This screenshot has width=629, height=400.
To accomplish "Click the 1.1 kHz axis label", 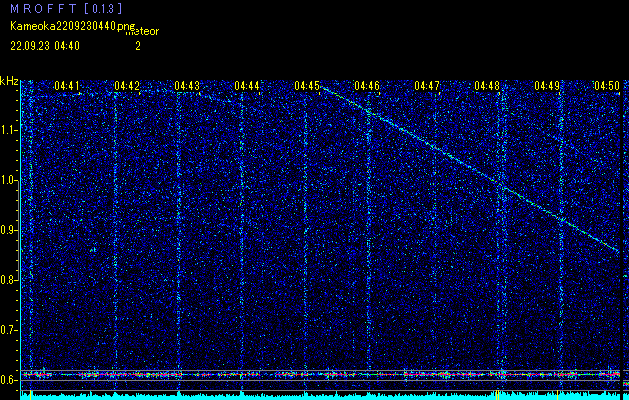I will [x=9, y=130].
